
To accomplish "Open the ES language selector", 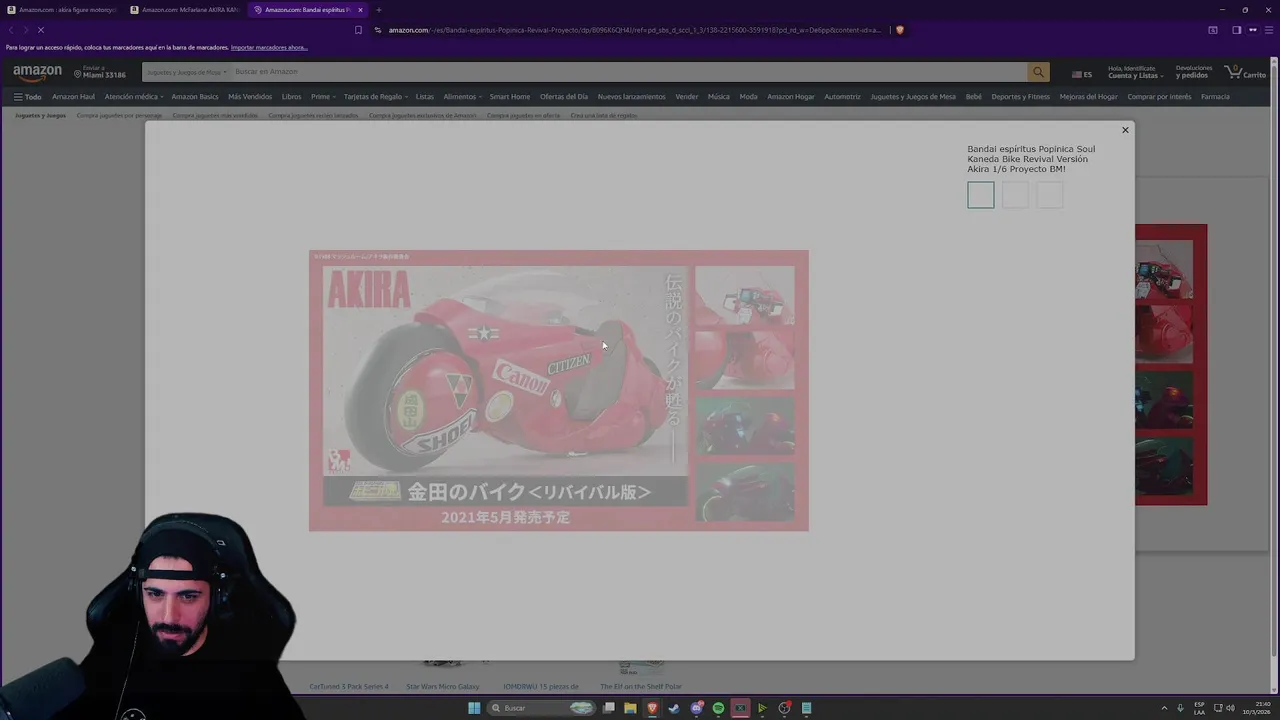I will [x=1082, y=74].
